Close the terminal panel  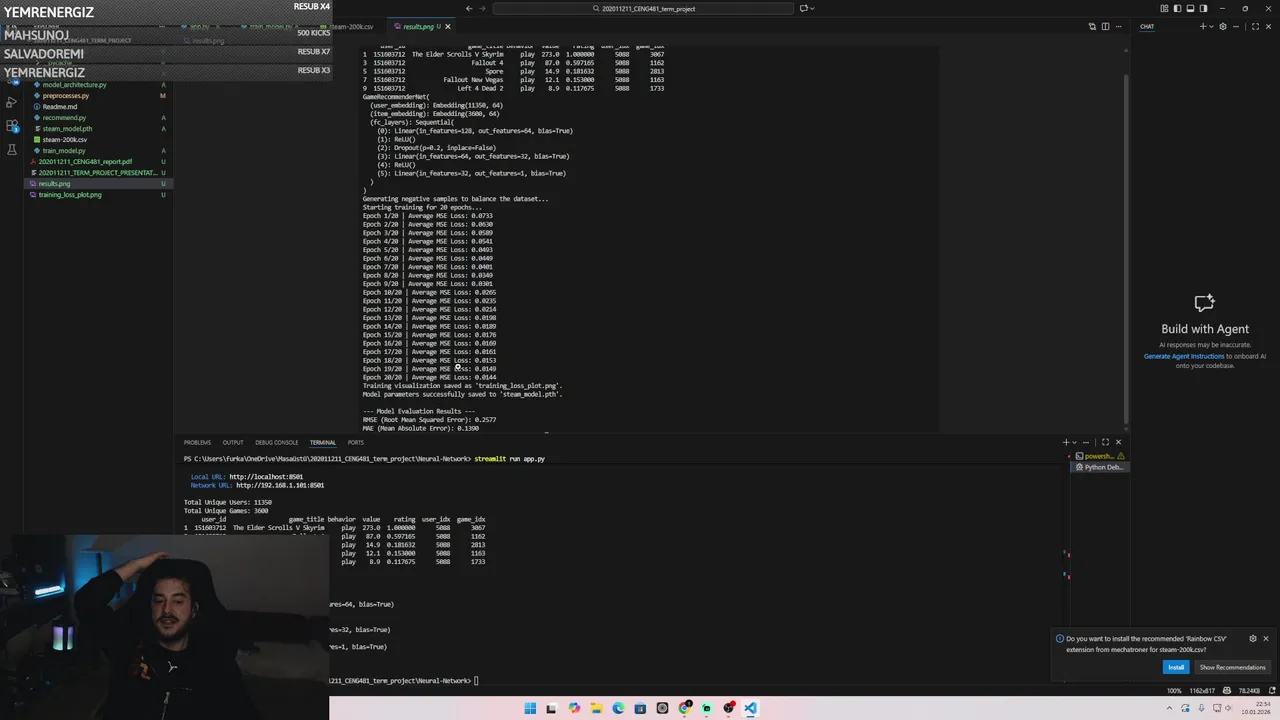[x=1118, y=442]
